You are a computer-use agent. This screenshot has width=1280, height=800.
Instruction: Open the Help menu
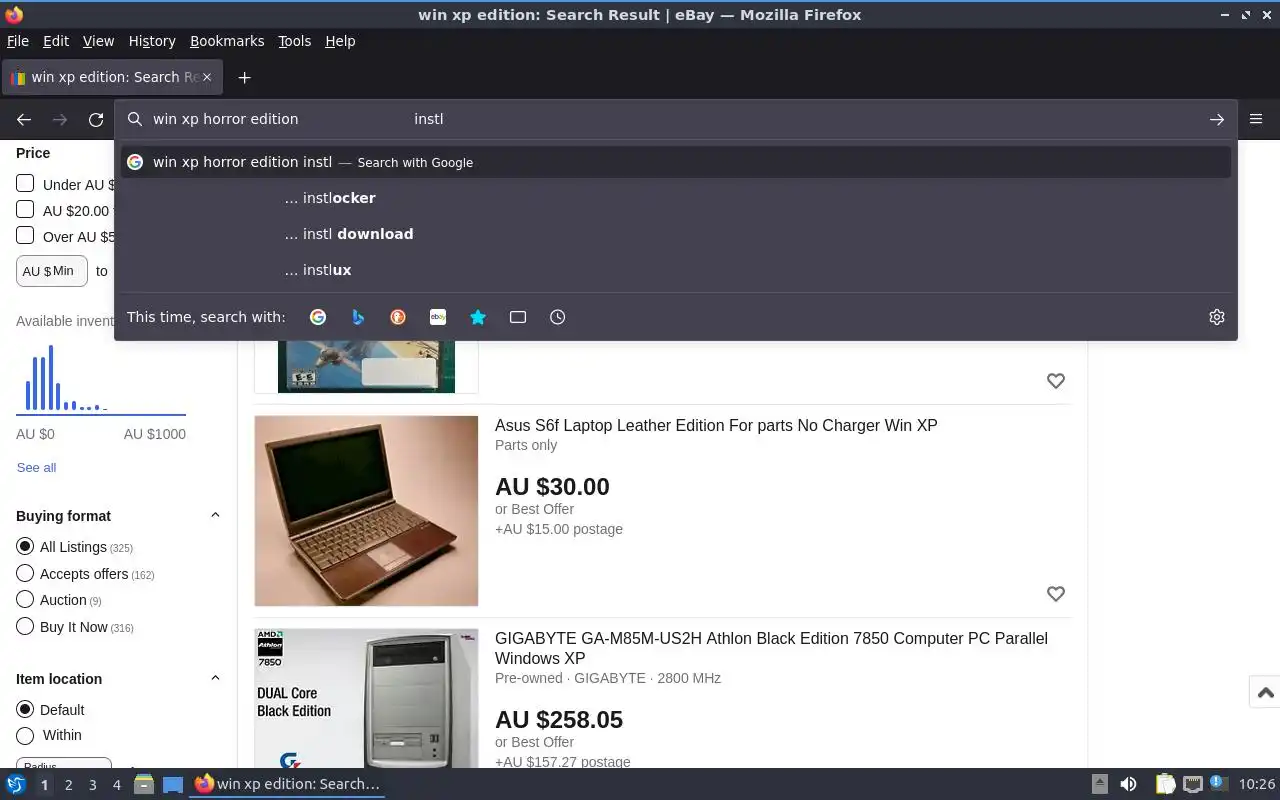(340, 41)
